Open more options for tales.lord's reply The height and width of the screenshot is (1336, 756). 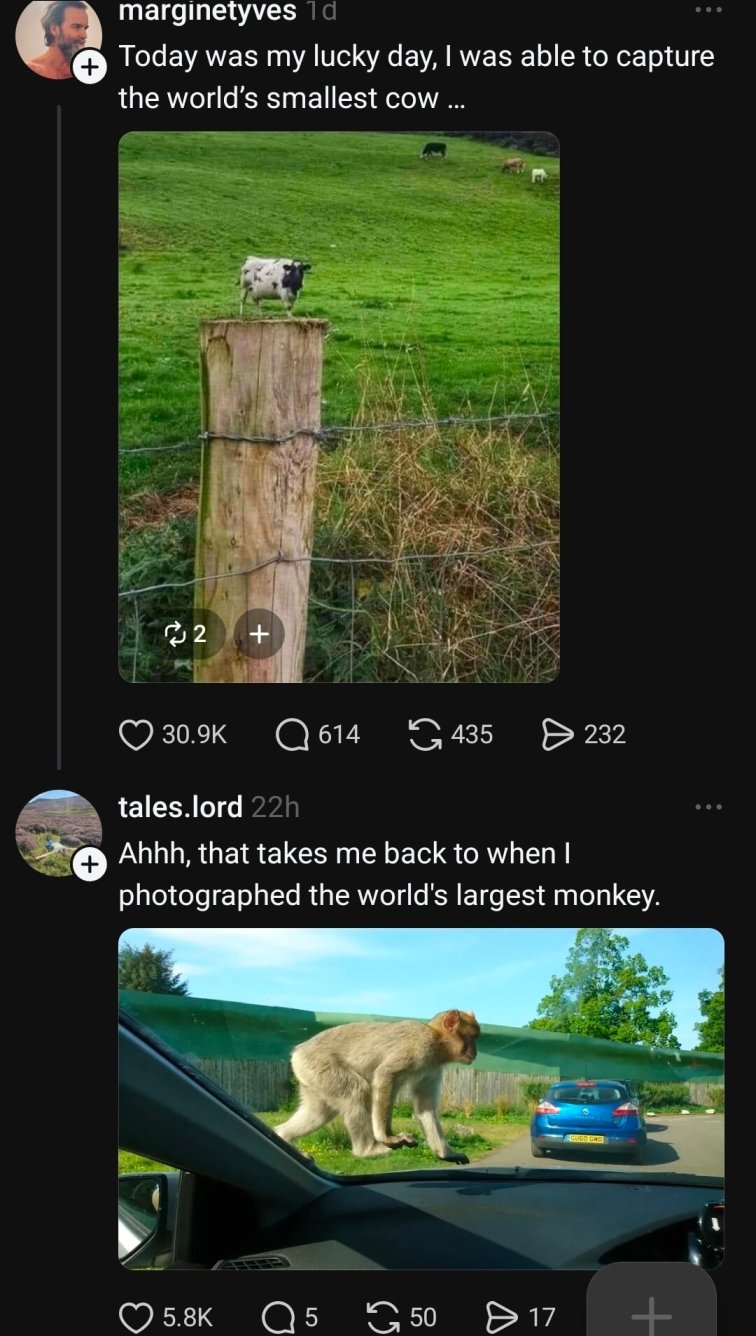708,806
